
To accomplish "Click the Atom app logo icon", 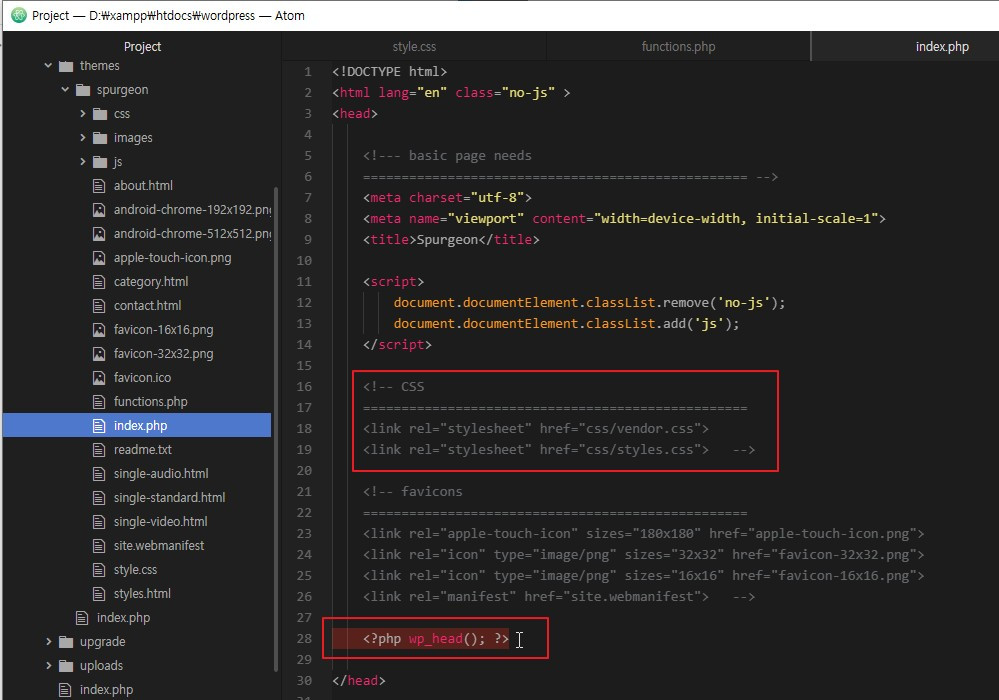I will (18, 15).
